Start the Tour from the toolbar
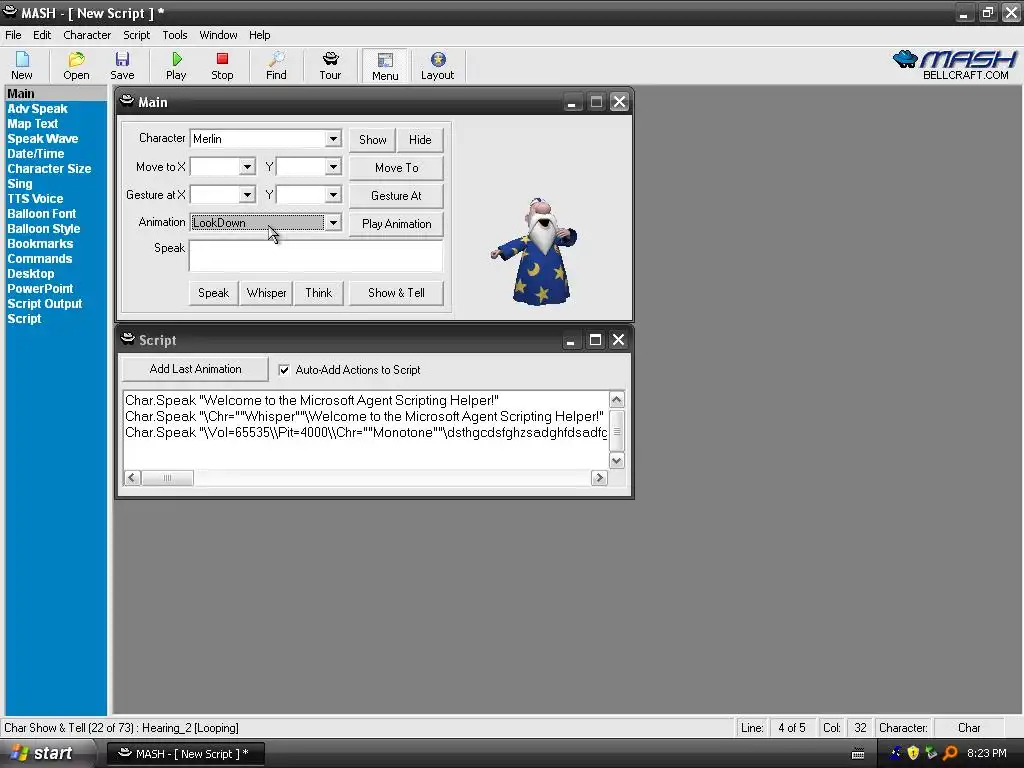This screenshot has width=1024, height=768. point(330,65)
